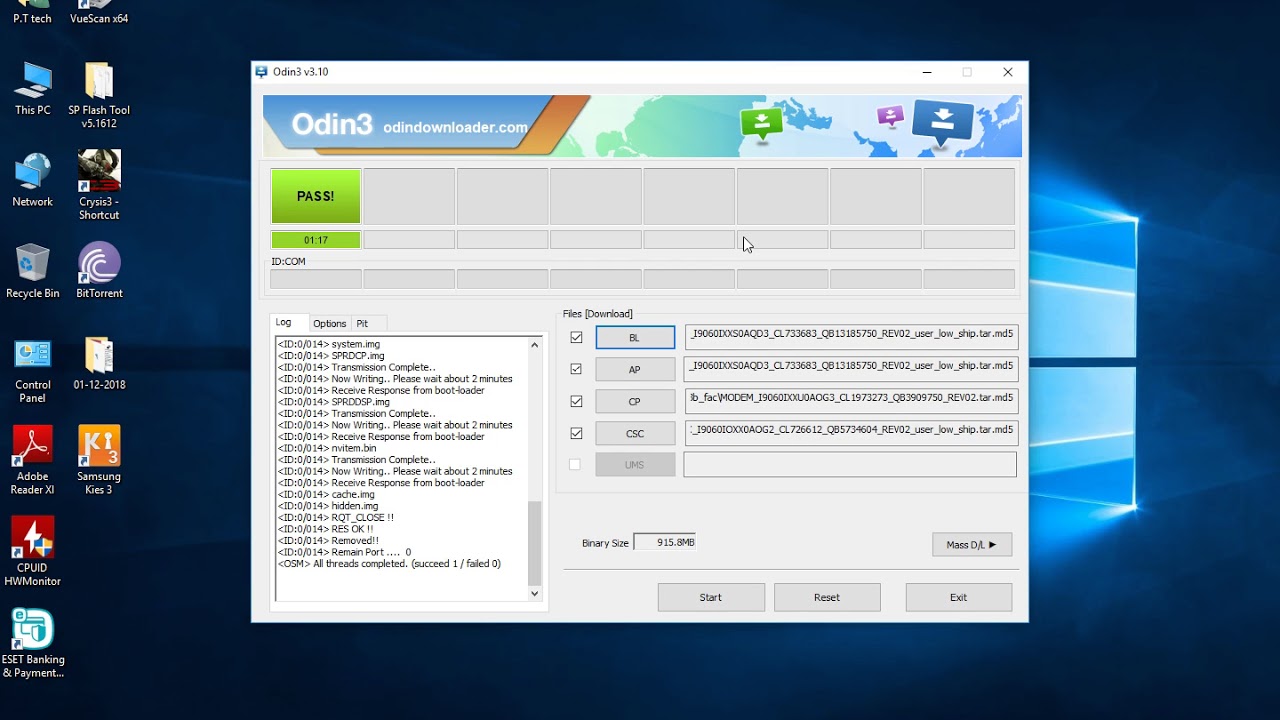1280x720 pixels.
Task: Minimize the Odin3 window
Action: (928, 72)
